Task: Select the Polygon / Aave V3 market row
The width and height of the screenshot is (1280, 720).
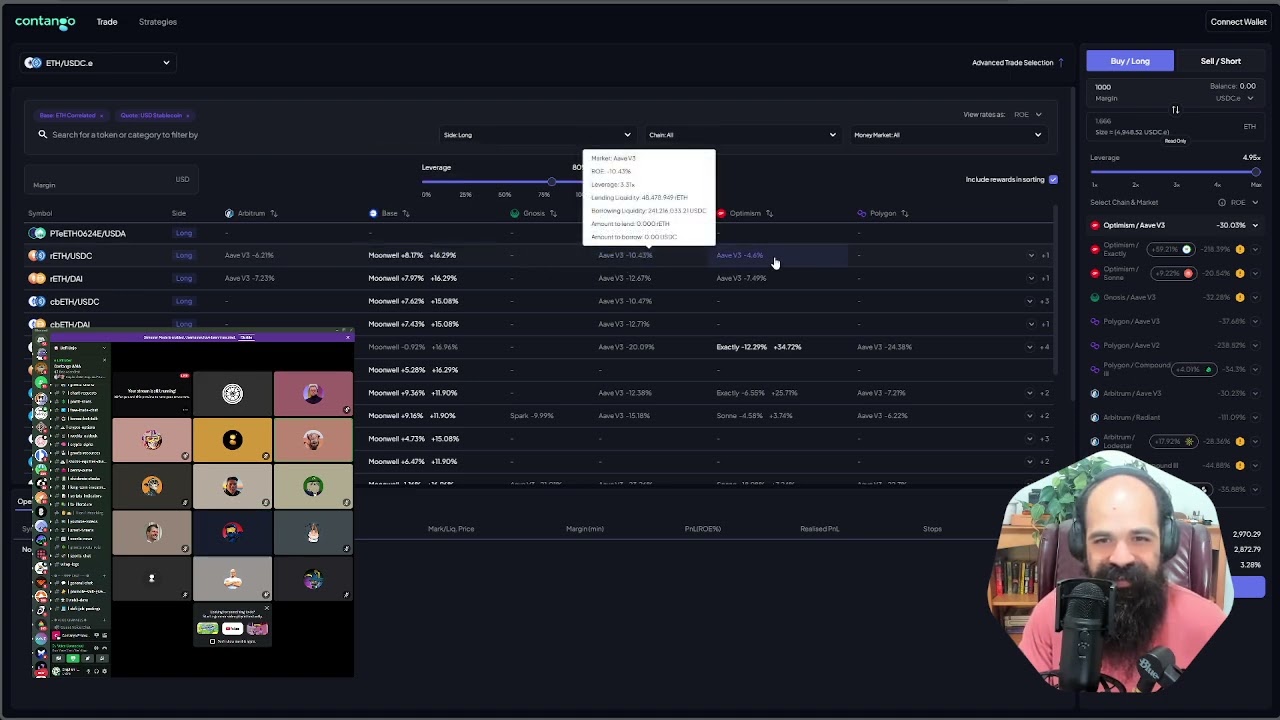Action: click(x=1176, y=321)
